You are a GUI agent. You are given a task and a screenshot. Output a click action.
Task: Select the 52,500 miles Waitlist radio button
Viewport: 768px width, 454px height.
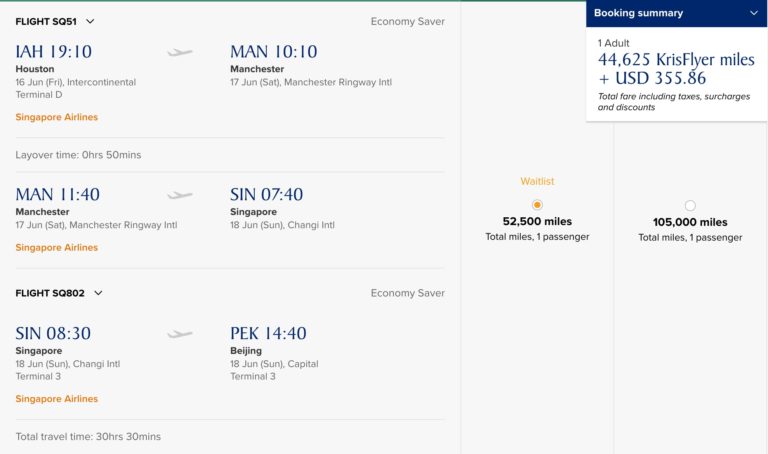point(537,205)
